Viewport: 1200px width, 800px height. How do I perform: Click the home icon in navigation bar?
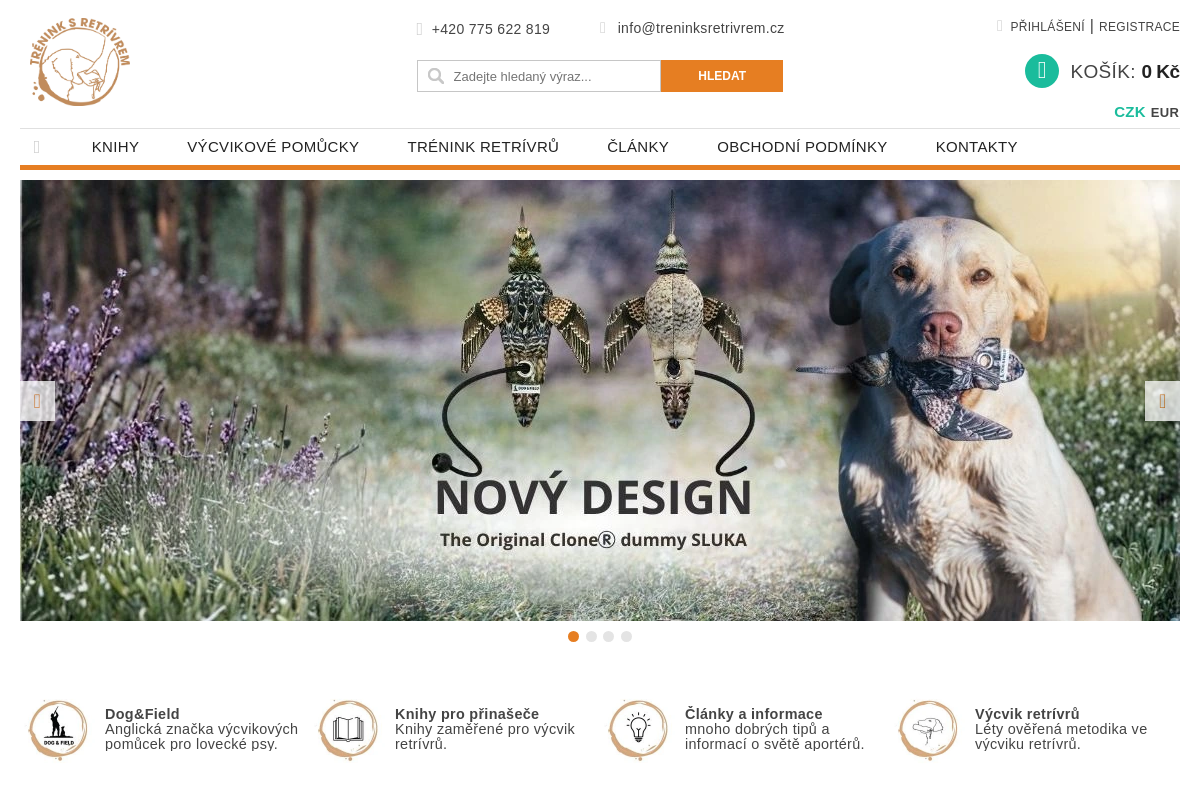pyautogui.click(x=37, y=147)
